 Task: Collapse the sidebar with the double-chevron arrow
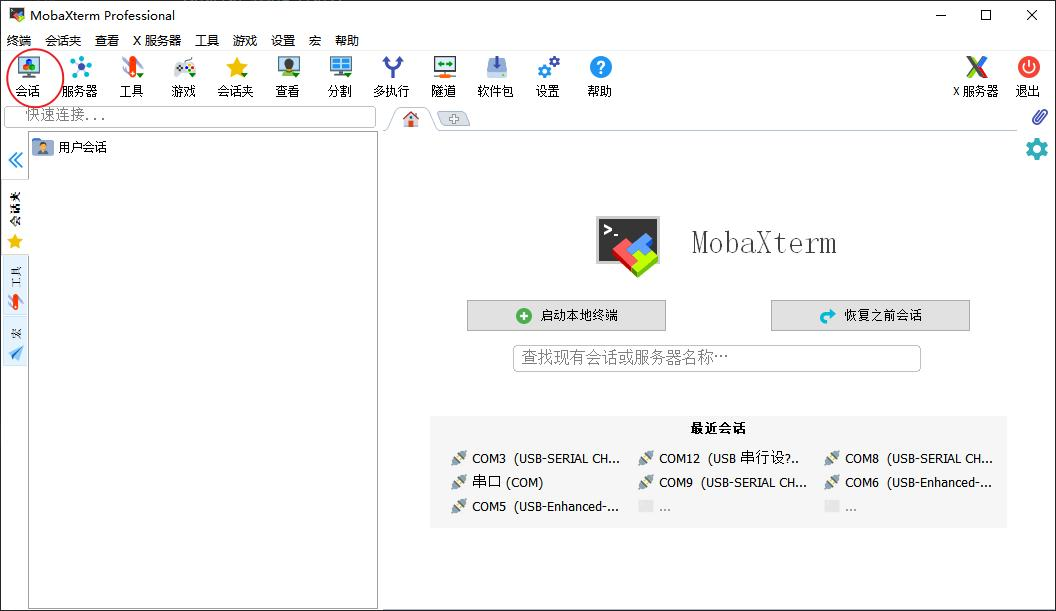pyautogui.click(x=15, y=160)
